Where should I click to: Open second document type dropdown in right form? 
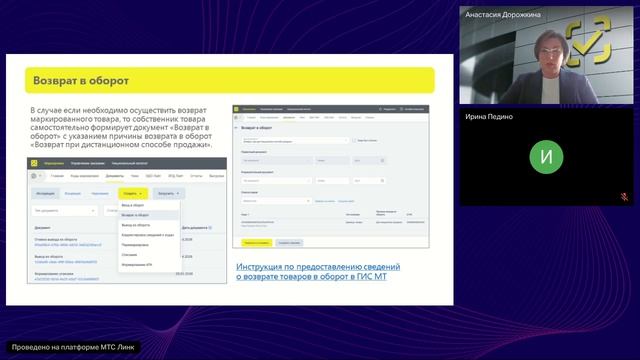pos(277,180)
